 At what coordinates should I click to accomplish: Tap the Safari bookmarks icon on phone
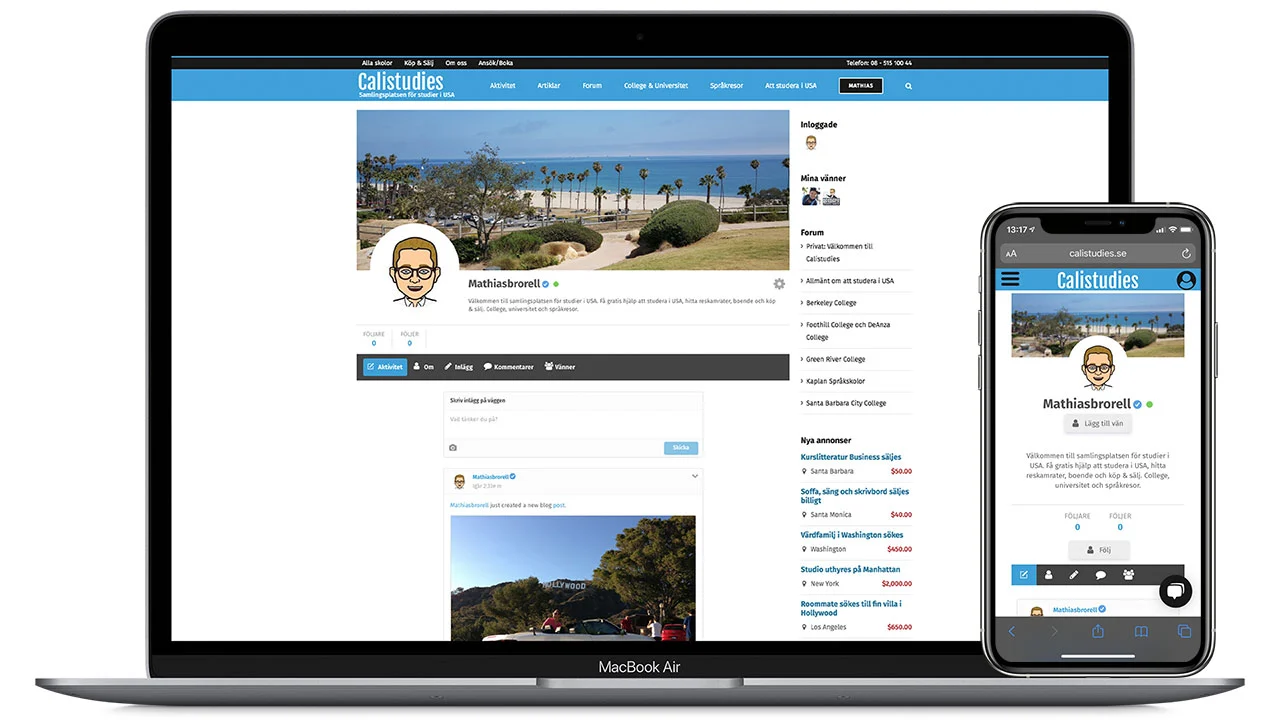tap(1141, 632)
